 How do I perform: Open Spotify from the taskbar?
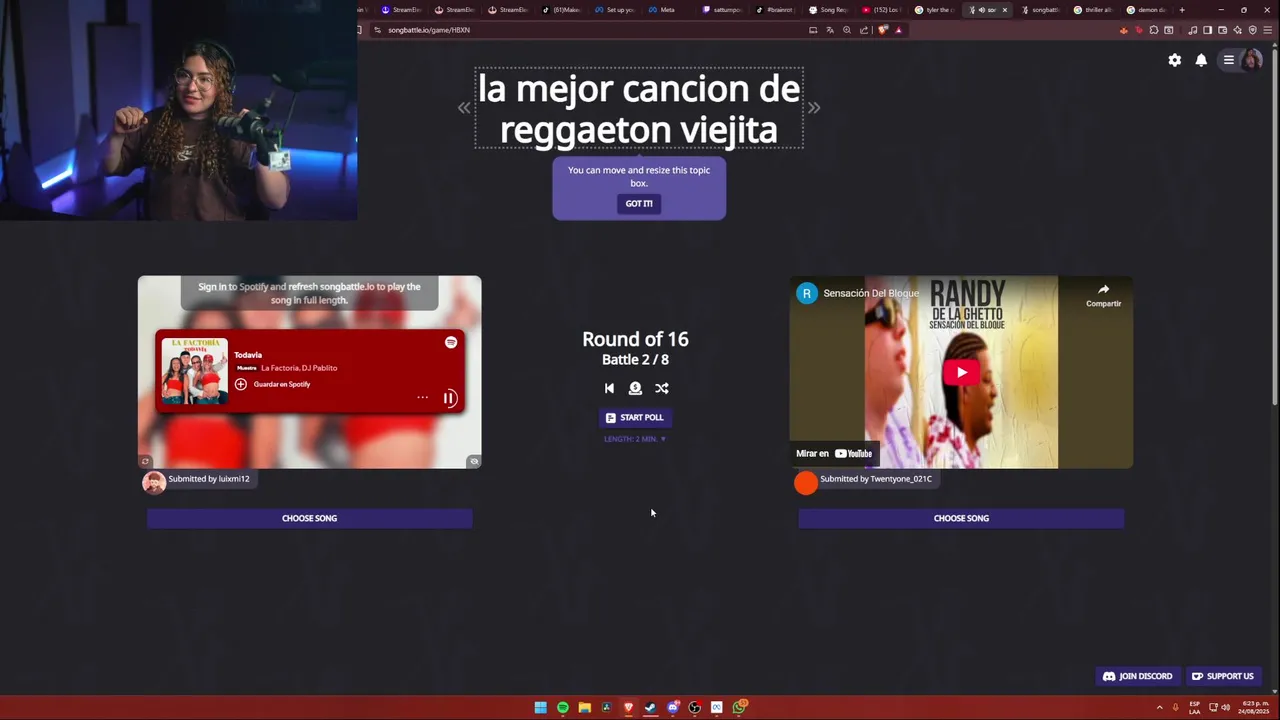click(563, 707)
